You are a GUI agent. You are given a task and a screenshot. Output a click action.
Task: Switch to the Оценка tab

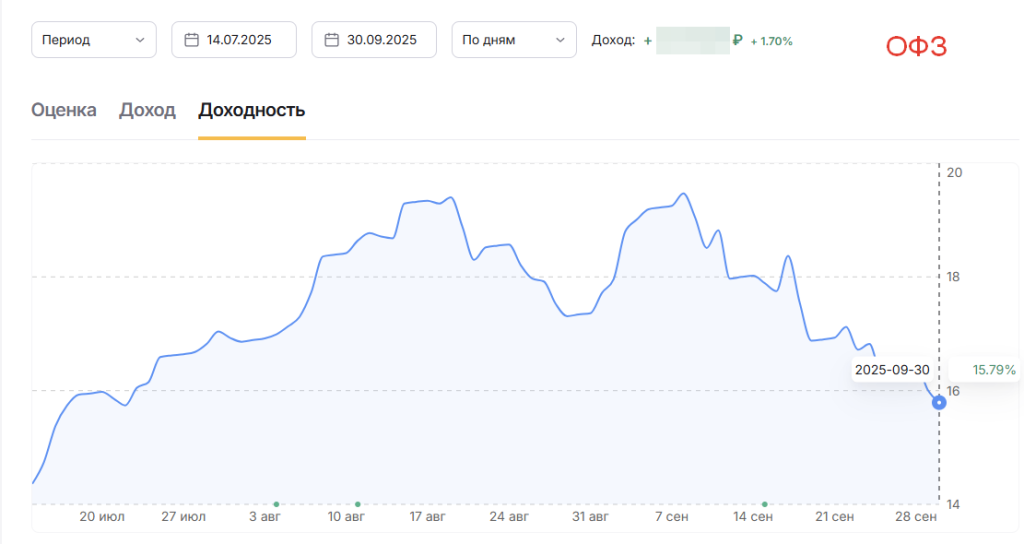pos(64,110)
